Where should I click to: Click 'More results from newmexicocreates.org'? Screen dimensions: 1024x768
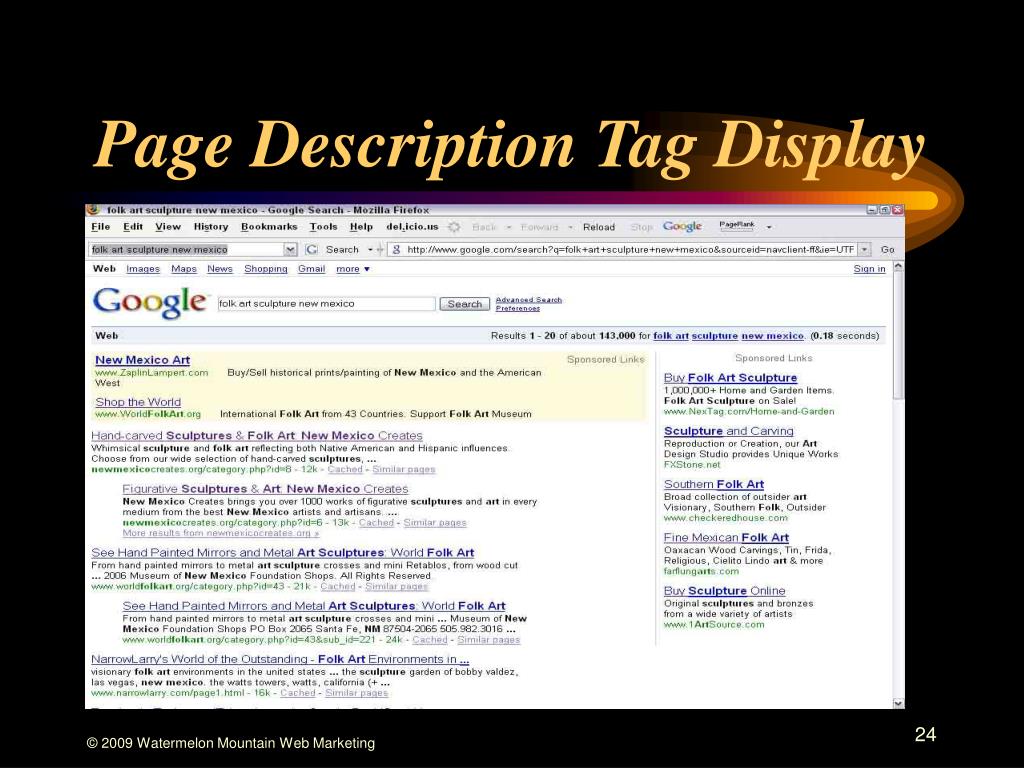[221, 533]
